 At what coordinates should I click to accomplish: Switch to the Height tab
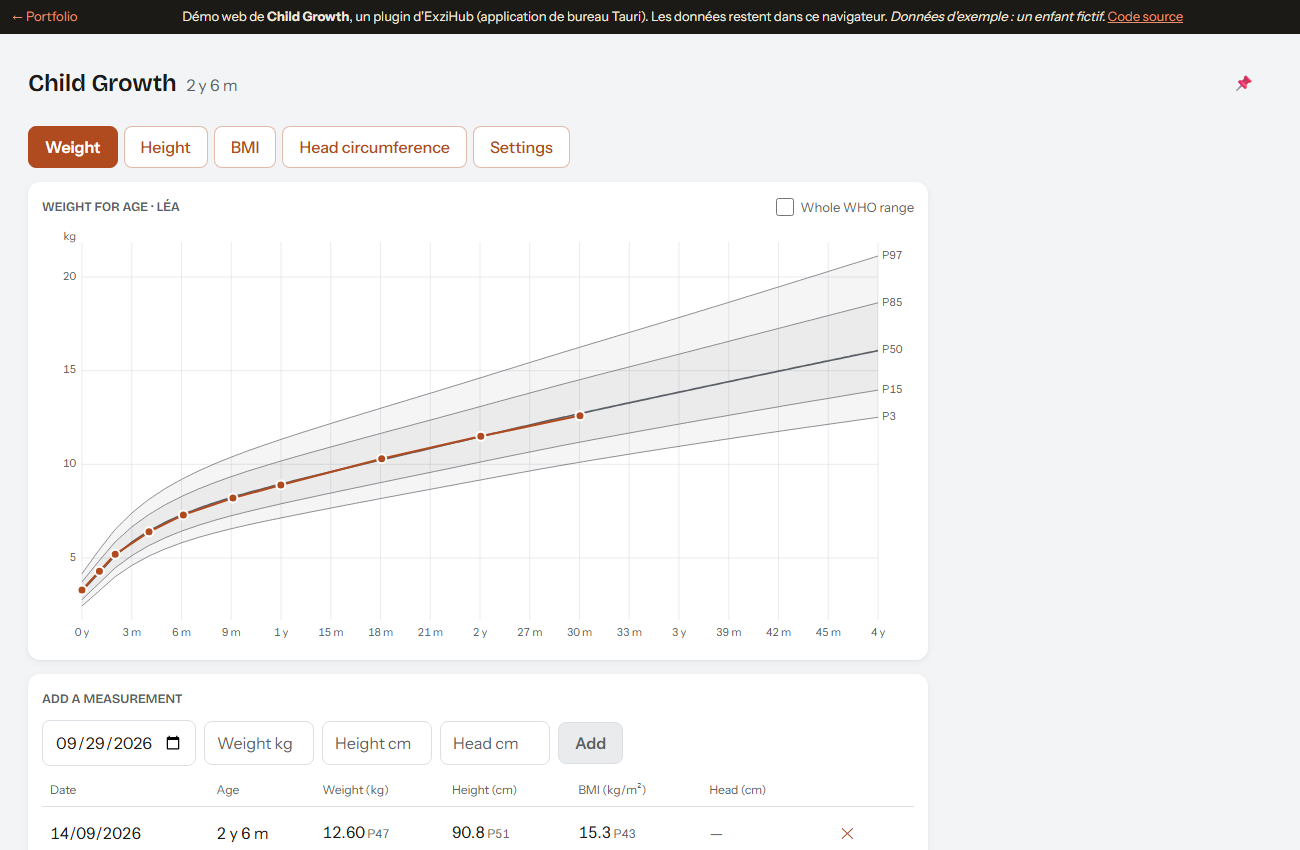coord(165,147)
